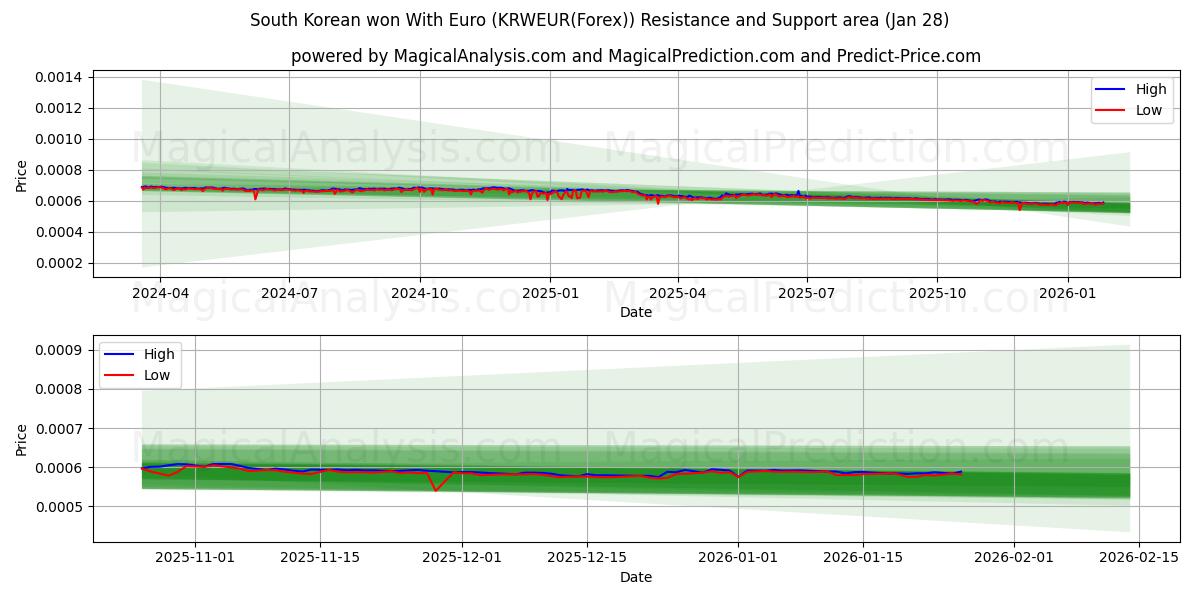Click the 2024-07 tick label

tap(290, 288)
